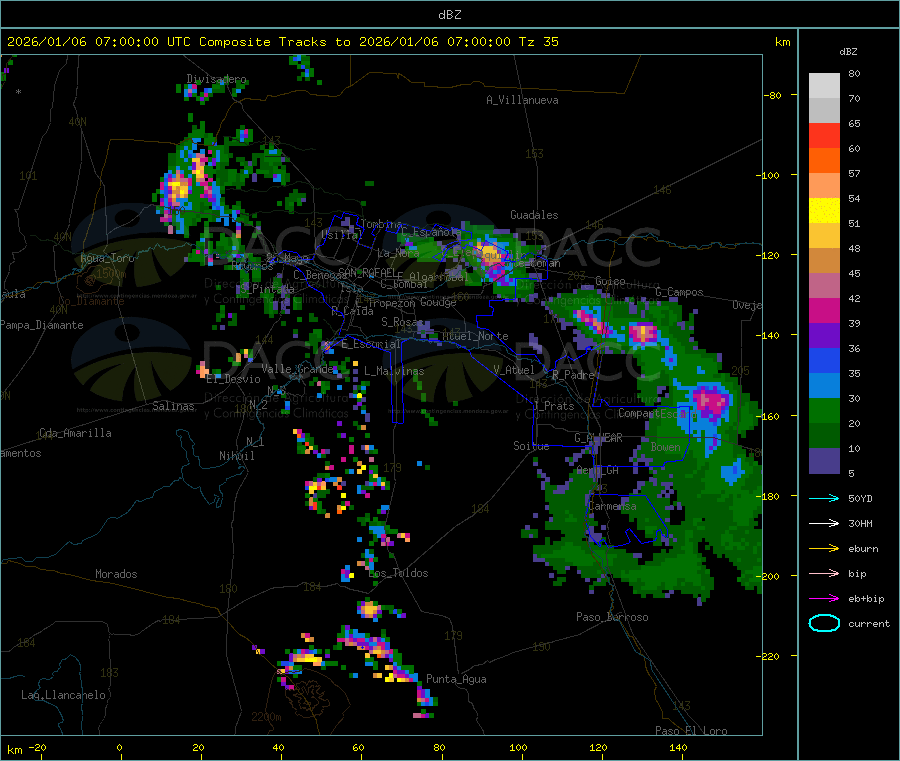Click the Paso_El_Loro place label
This screenshot has height=761, width=900.
[x=691, y=731]
